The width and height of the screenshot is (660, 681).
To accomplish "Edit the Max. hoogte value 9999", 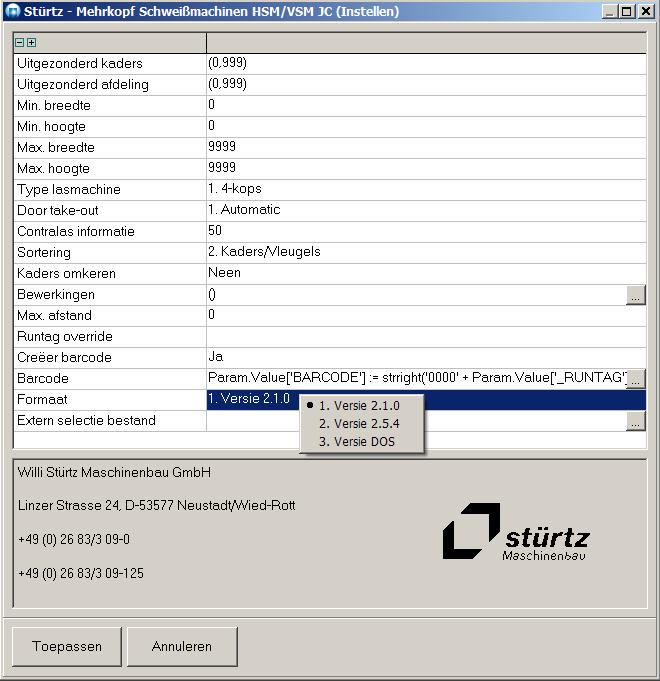I will click(x=426, y=168).
